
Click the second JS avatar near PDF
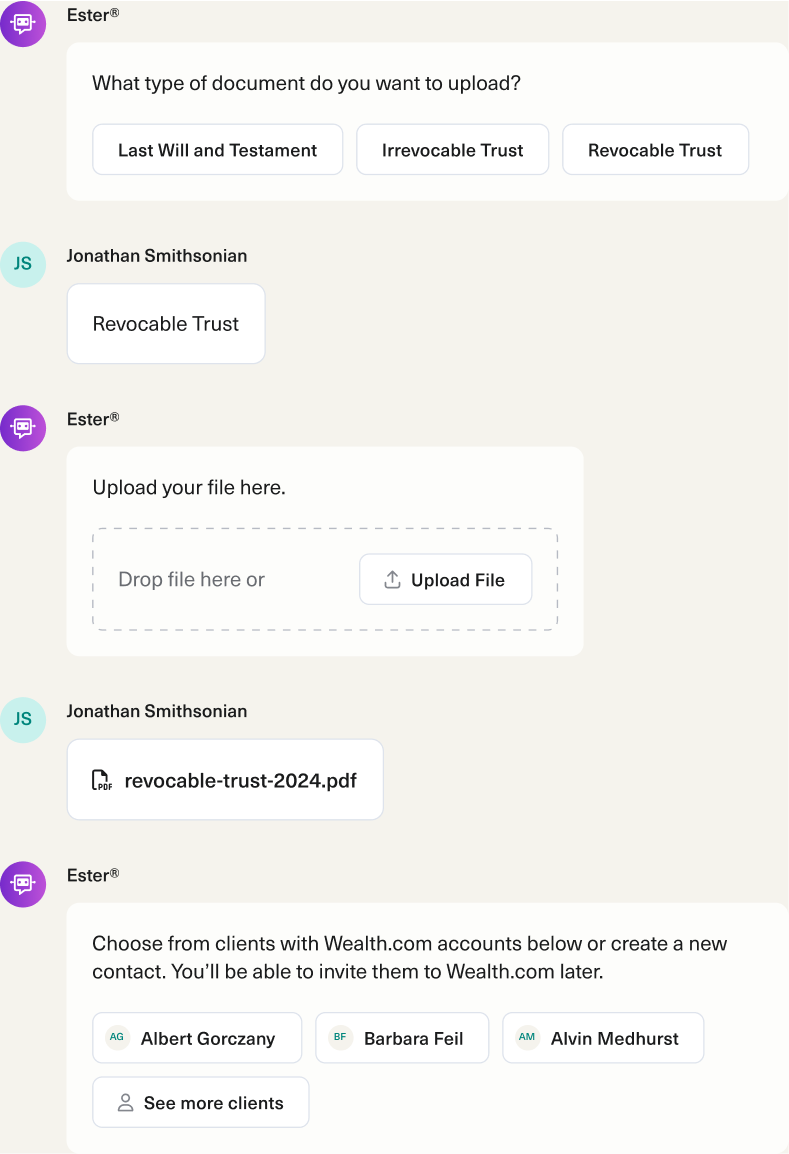tap(23, 720)
